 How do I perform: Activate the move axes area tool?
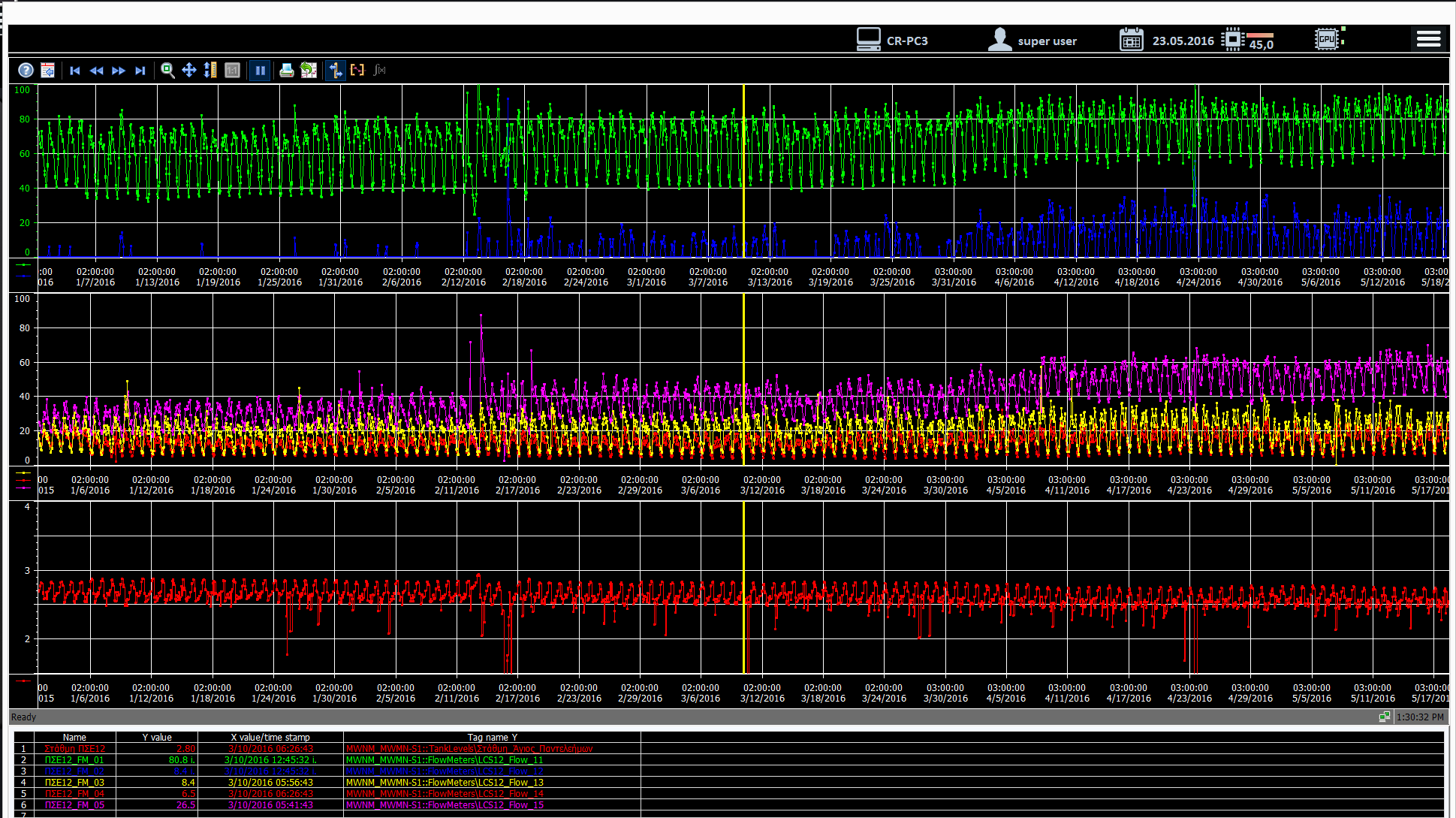(x=189, y=70)
